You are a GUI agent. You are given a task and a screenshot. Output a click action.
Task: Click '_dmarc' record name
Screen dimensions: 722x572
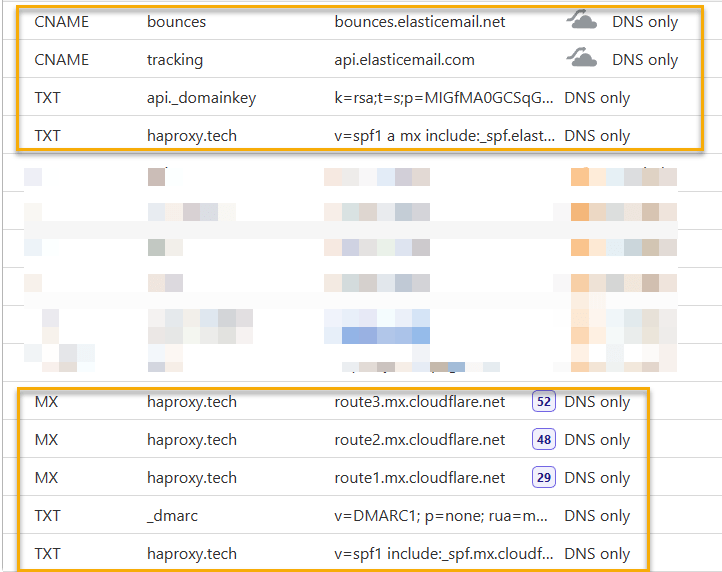[172, 516]
